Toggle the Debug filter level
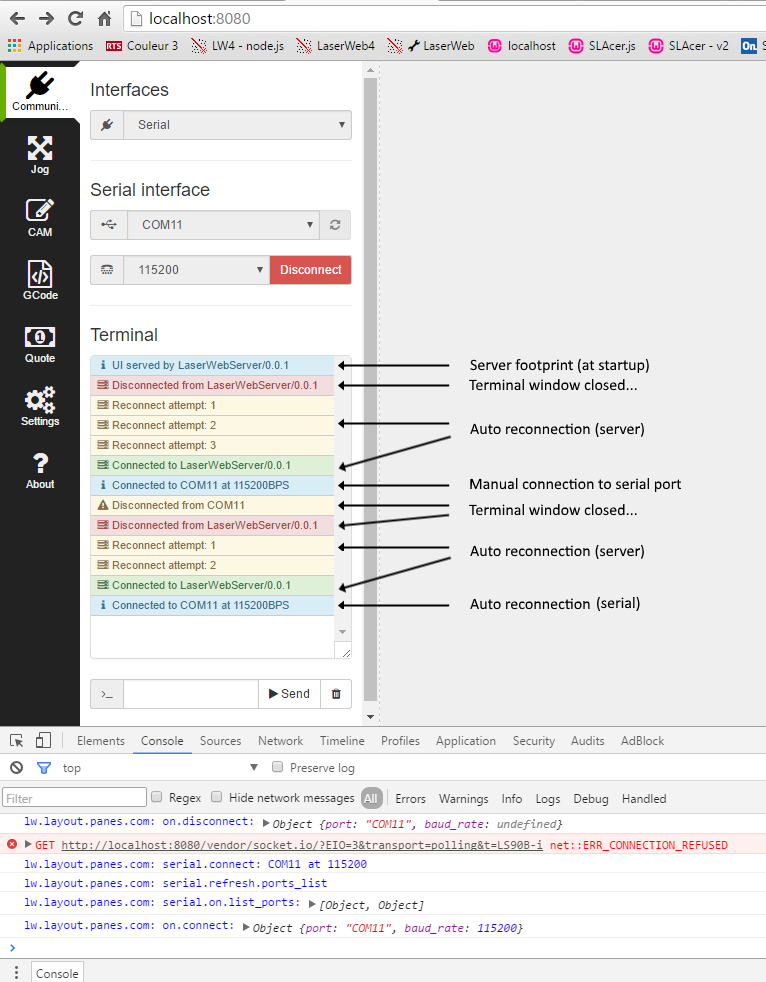 pos(591,799)
